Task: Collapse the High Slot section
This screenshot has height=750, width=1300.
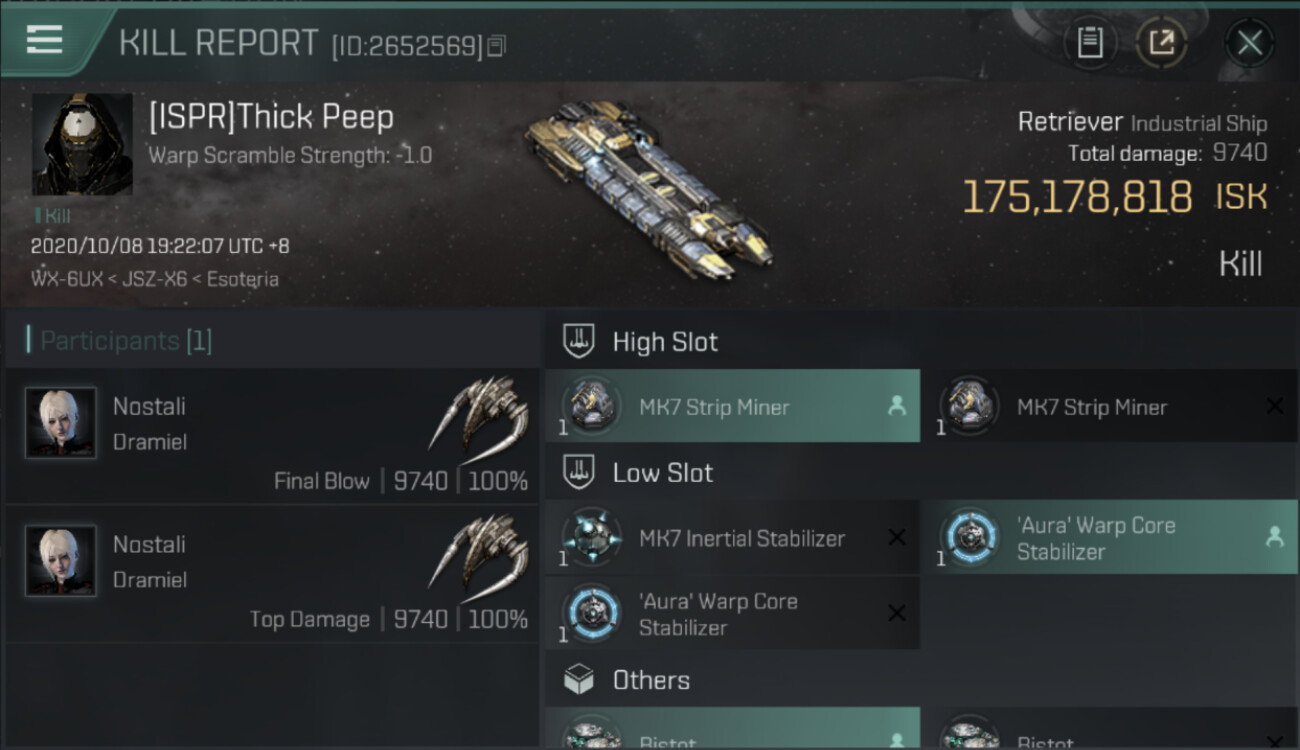Action: point(665,342)
